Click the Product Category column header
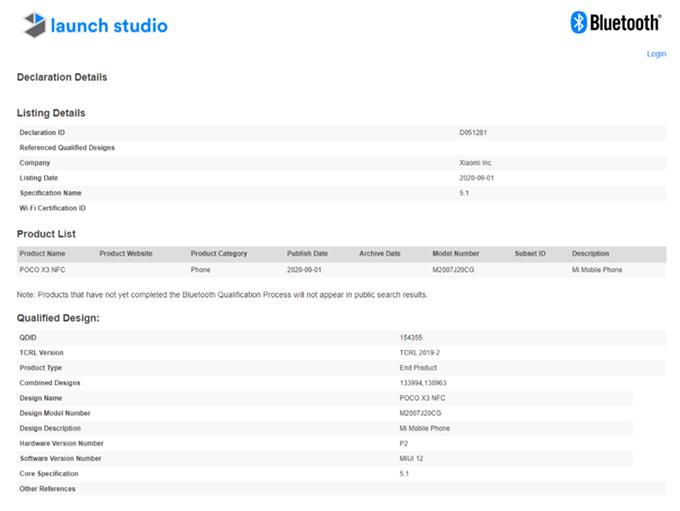Viewport: 680px width, 511px height. 219,253
